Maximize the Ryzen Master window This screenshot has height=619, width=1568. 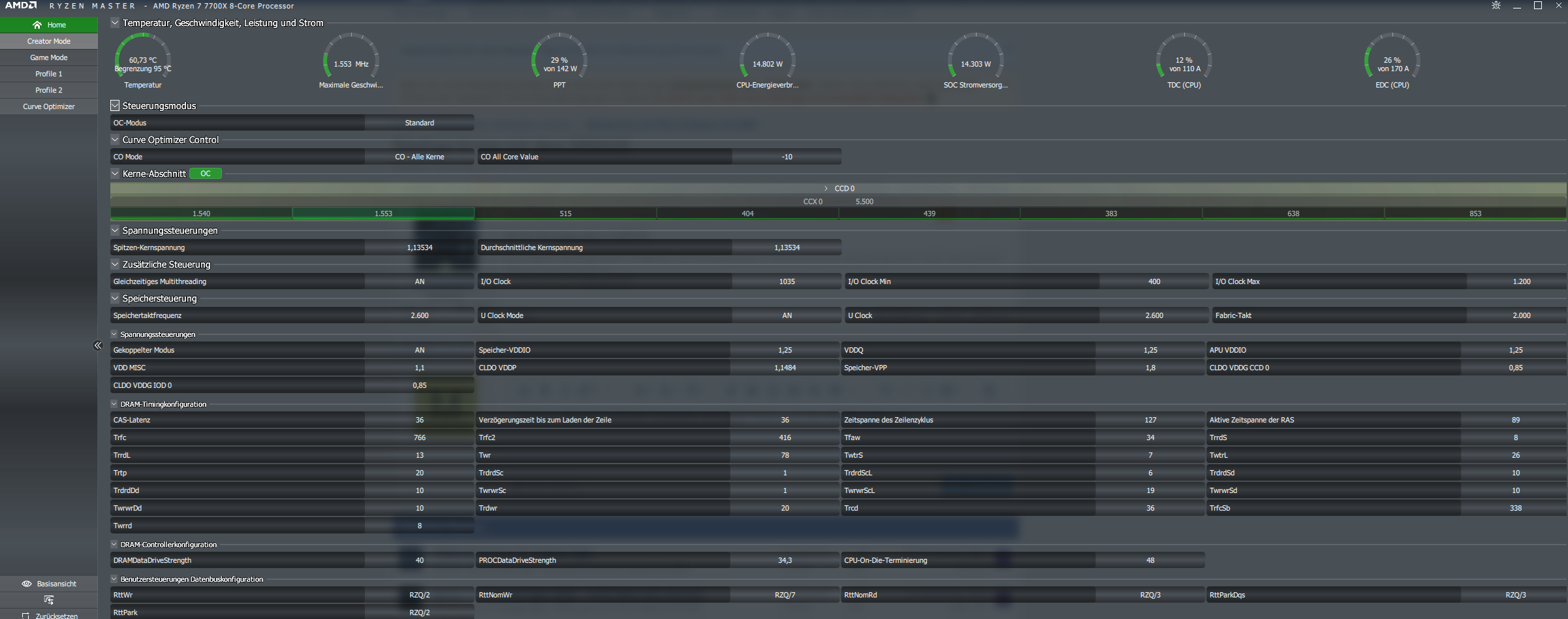point(1538,5)
